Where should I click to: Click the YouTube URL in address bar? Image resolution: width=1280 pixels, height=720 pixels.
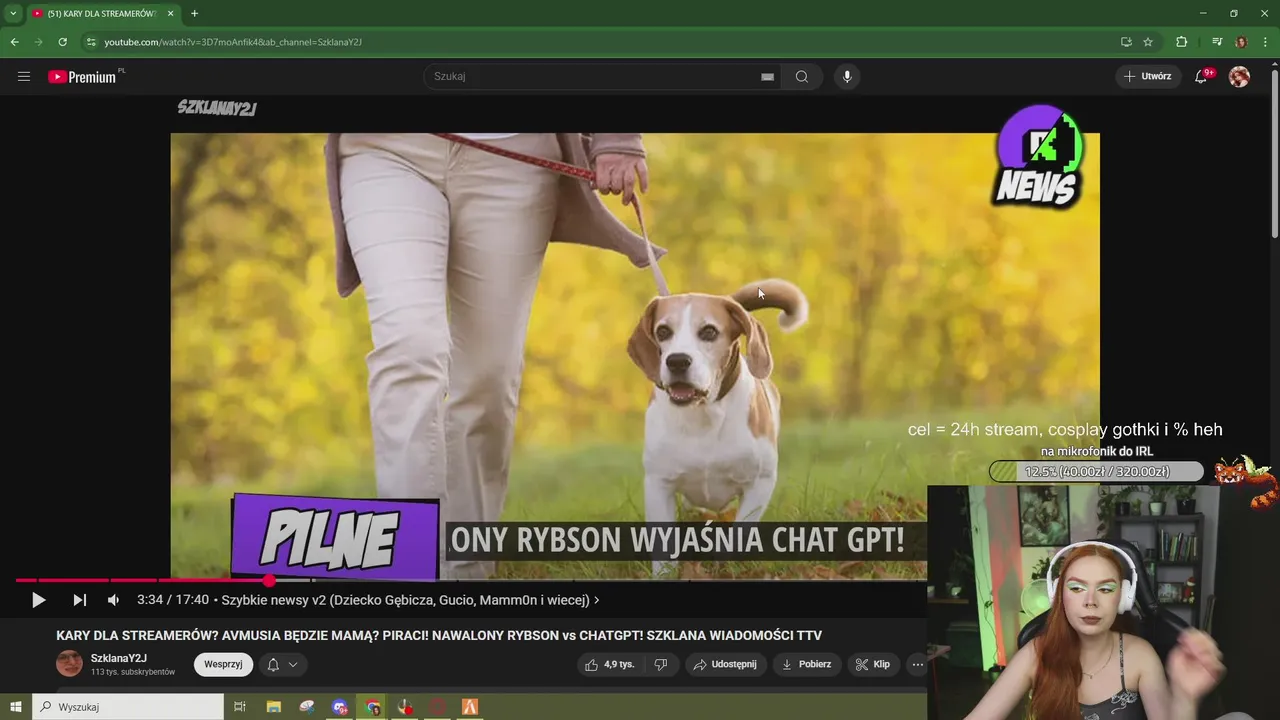[233, 42]
